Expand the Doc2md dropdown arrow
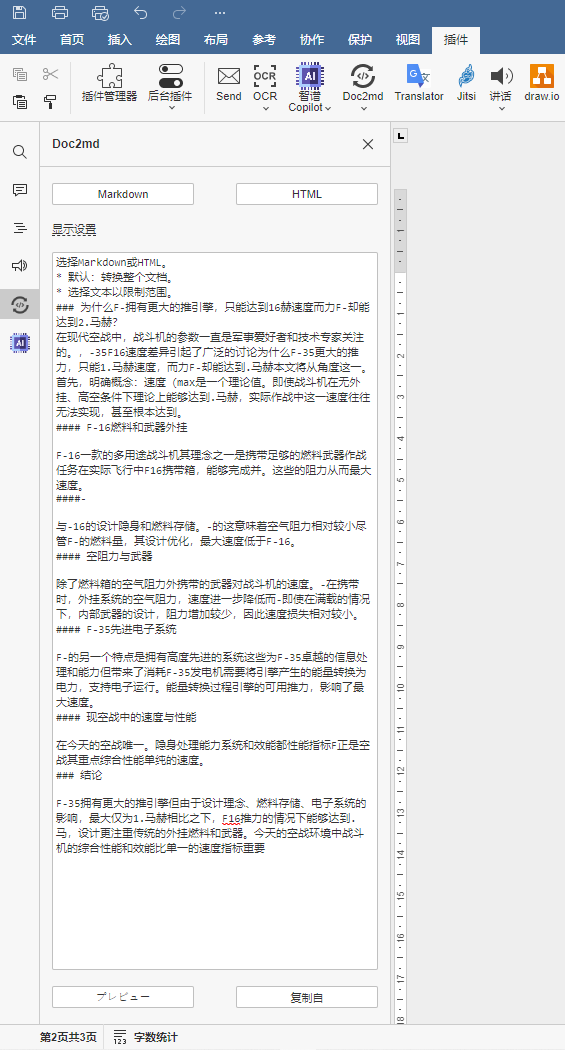 (364, 108)
